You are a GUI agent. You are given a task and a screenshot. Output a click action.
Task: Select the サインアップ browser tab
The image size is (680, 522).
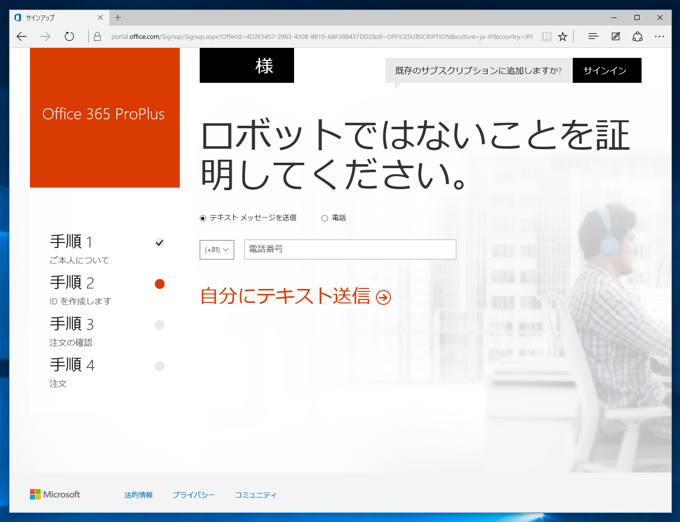tap(59, 18)
